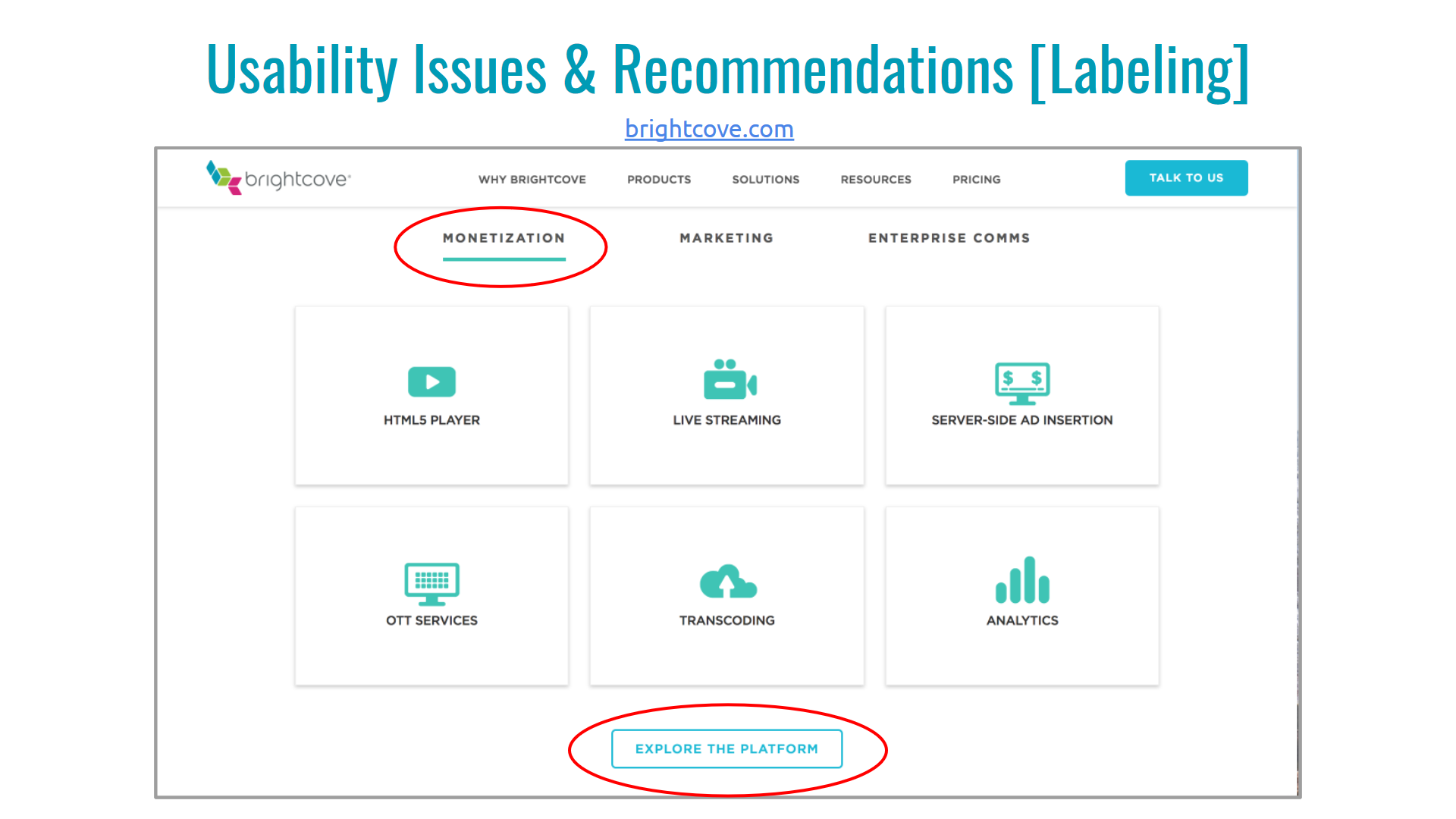The image size is (1456, 819).
Task: Switch to Enterprise Comms tab
Action: click(x=949, y=238)
